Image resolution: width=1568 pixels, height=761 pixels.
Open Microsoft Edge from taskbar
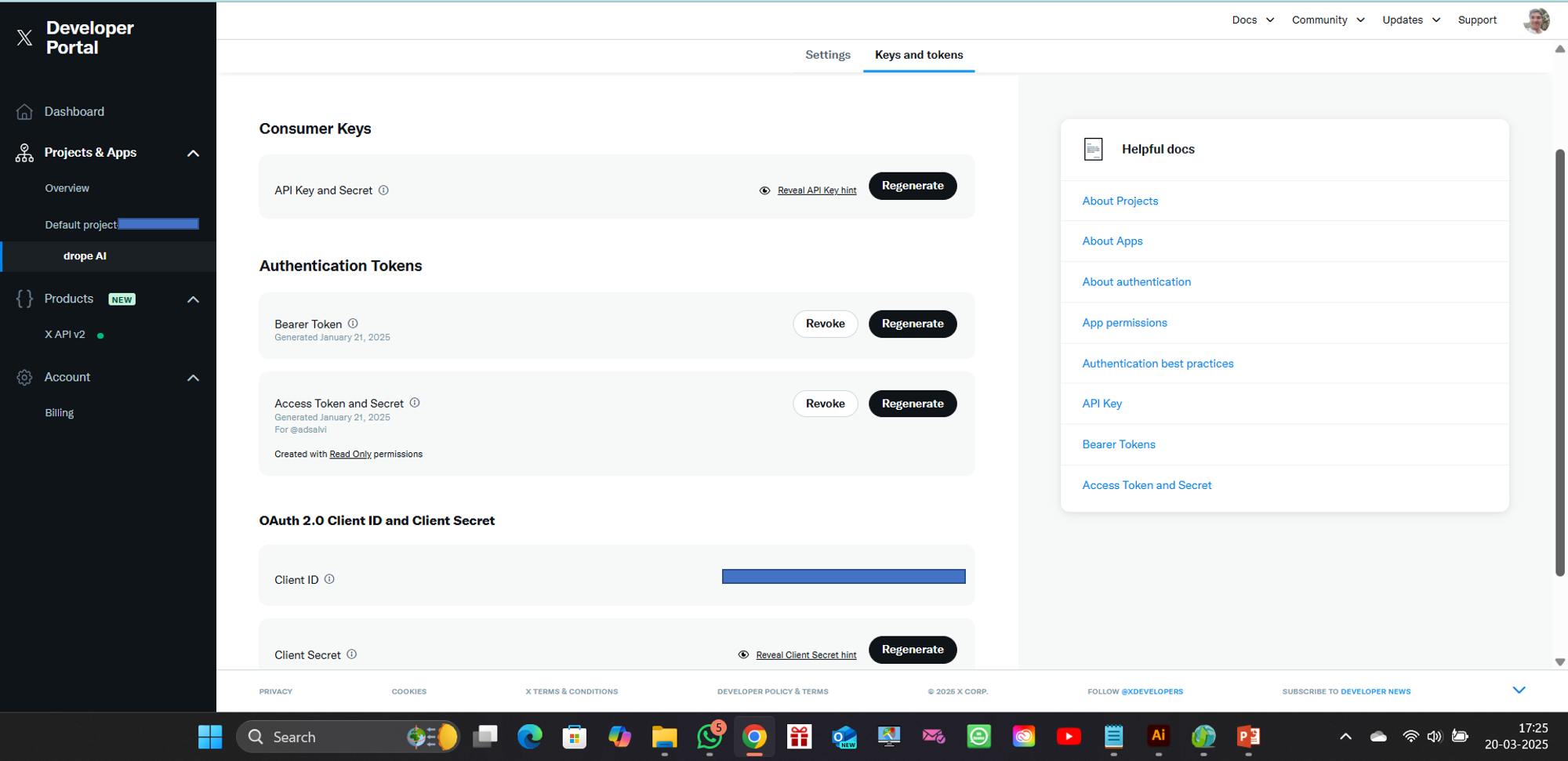coord(530,737)
